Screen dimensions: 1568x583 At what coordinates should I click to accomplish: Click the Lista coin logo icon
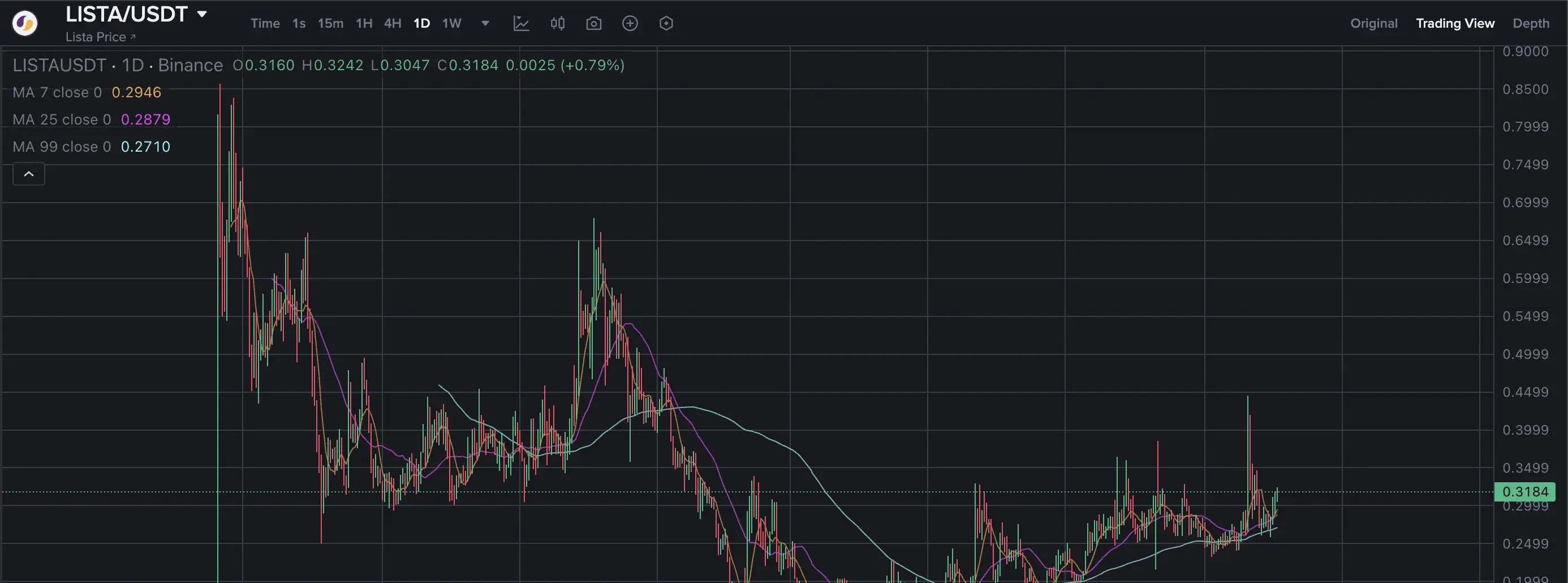click(25, 24)
